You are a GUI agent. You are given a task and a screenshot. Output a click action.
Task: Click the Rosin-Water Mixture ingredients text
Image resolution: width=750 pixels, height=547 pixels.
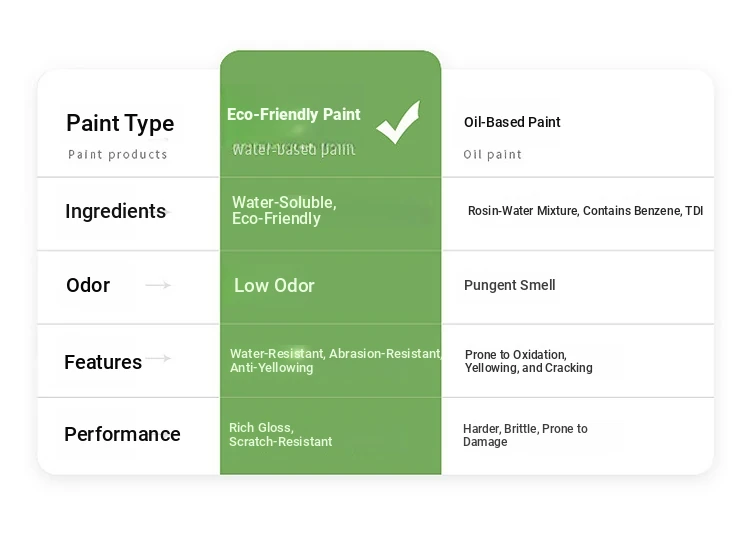[585, 211]
